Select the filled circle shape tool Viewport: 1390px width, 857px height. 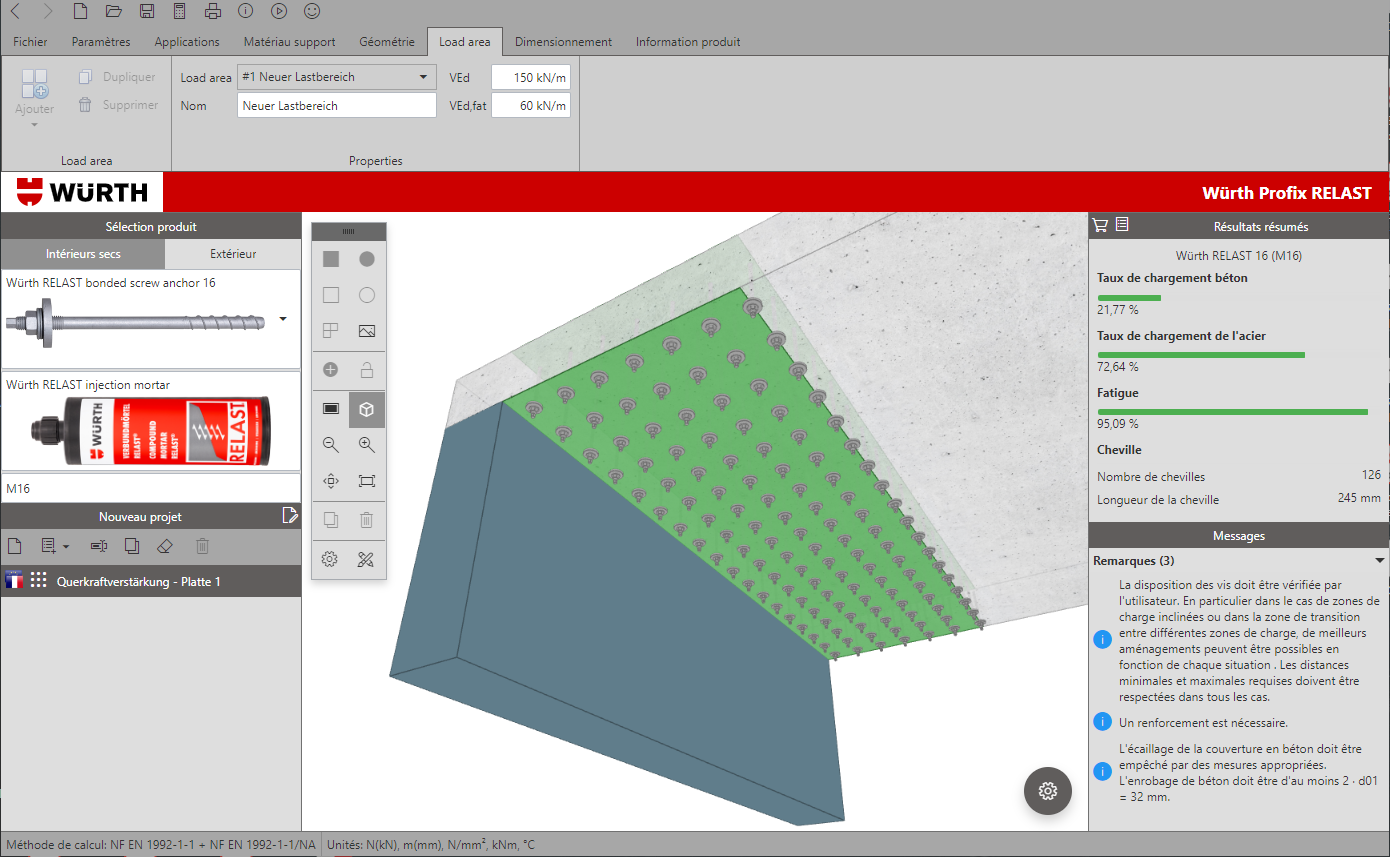(367, 259)
